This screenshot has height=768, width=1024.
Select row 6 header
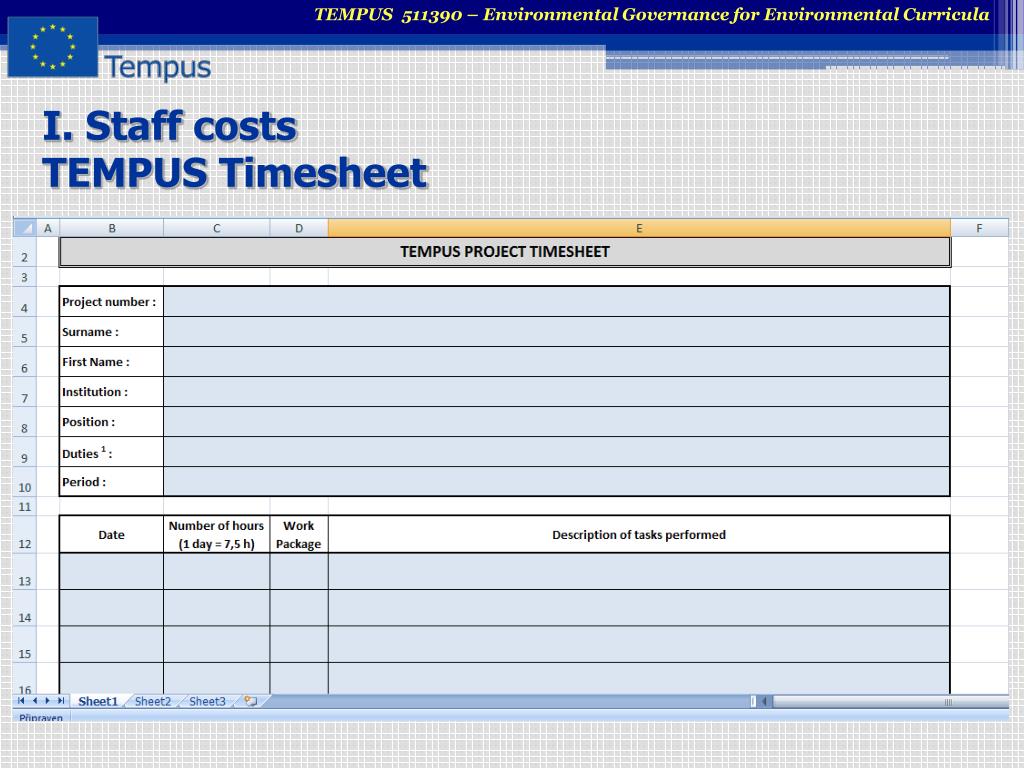[x=25, y=362]
